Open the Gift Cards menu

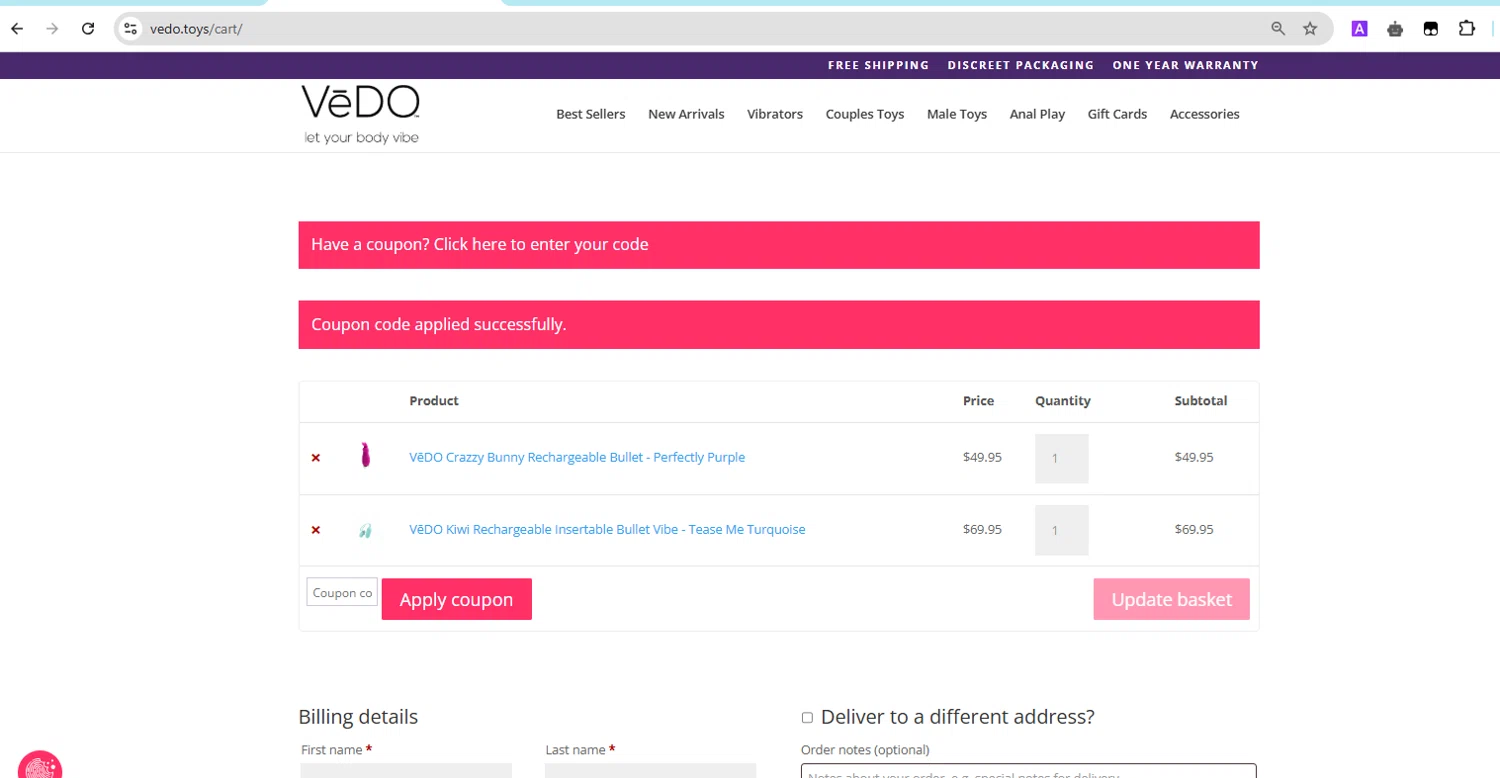coord(1117,114)
